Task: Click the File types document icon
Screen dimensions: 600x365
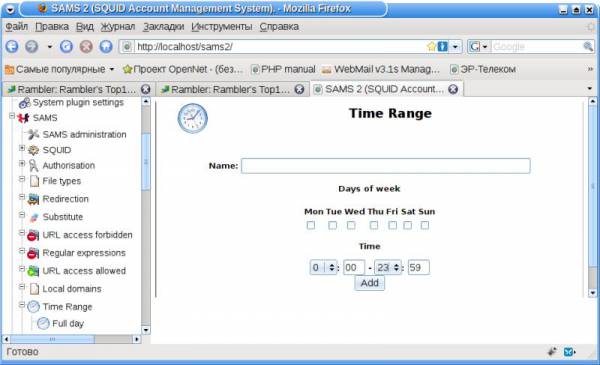Action: (x=34, y=181)
